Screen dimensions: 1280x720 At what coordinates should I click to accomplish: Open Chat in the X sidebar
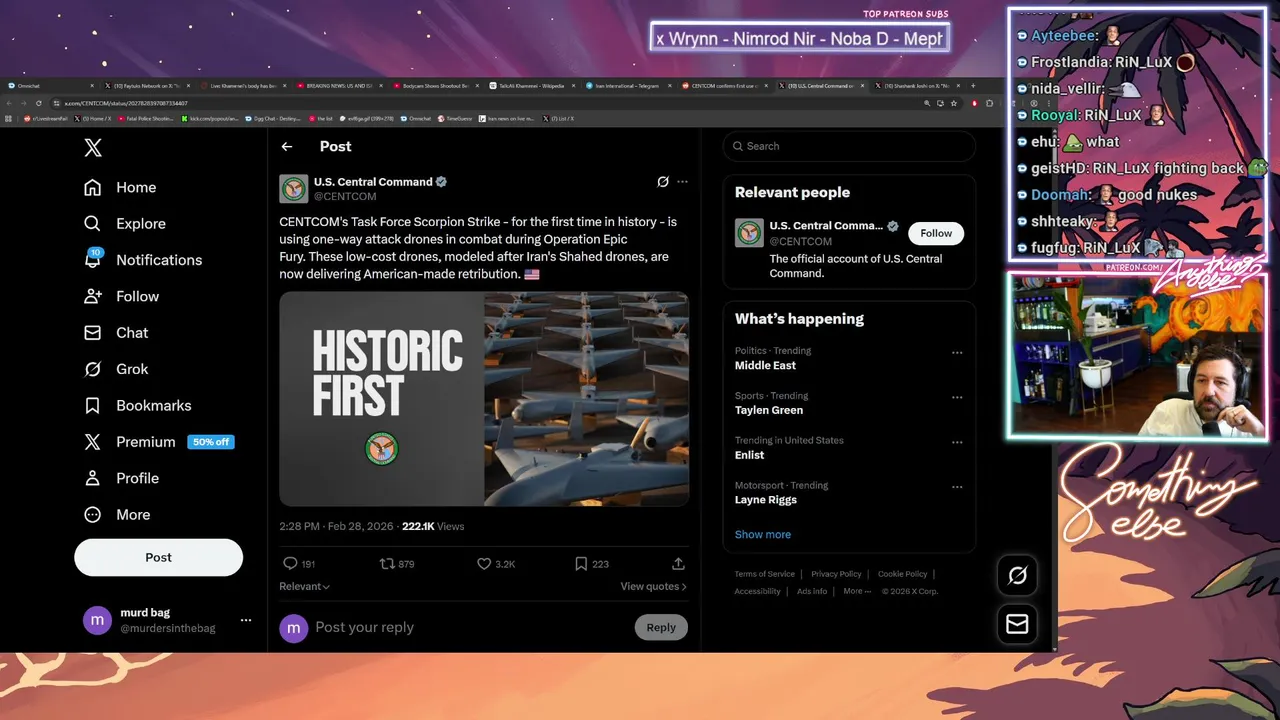tap(116, 333)
